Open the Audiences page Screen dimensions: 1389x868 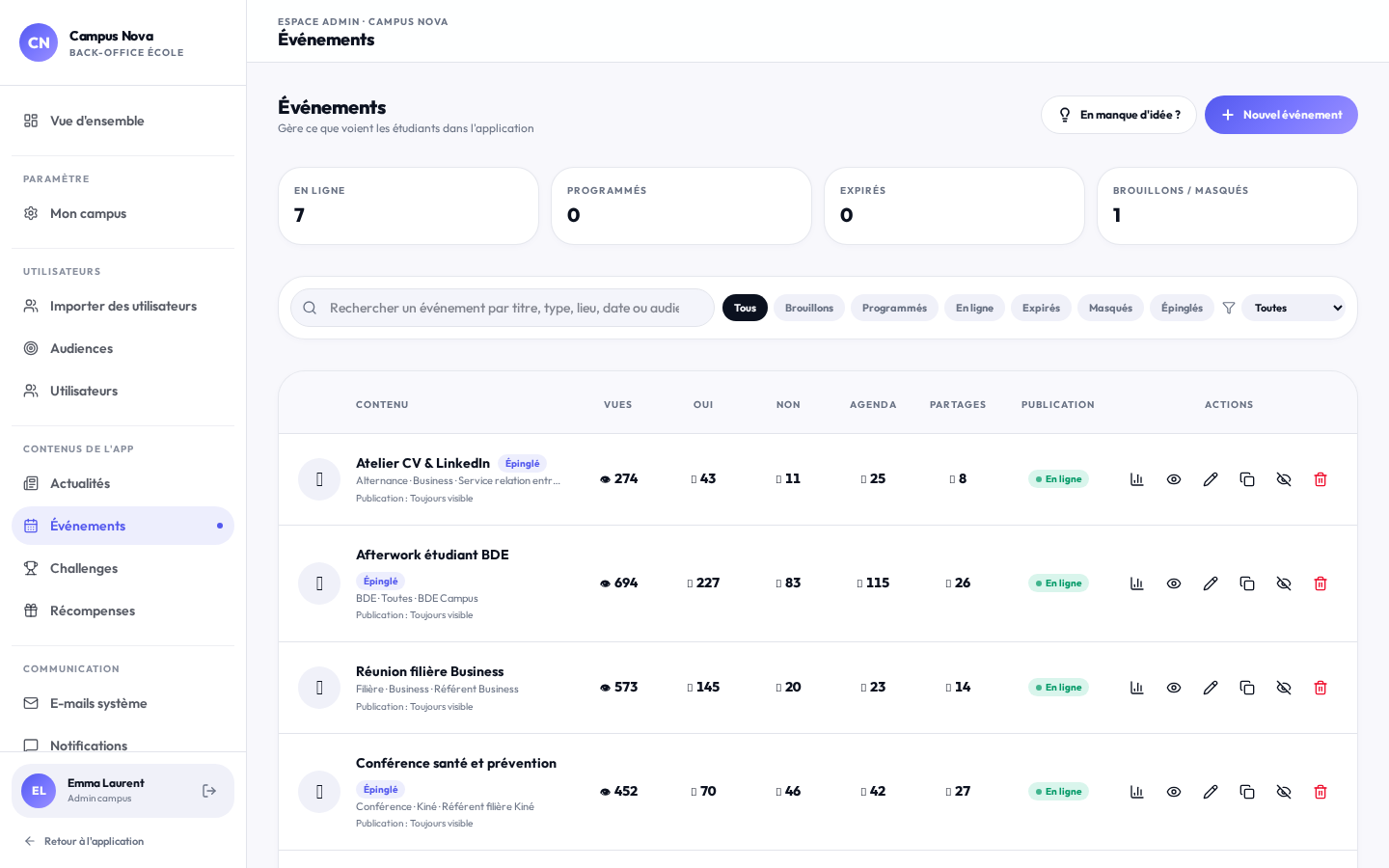(123, 348)
